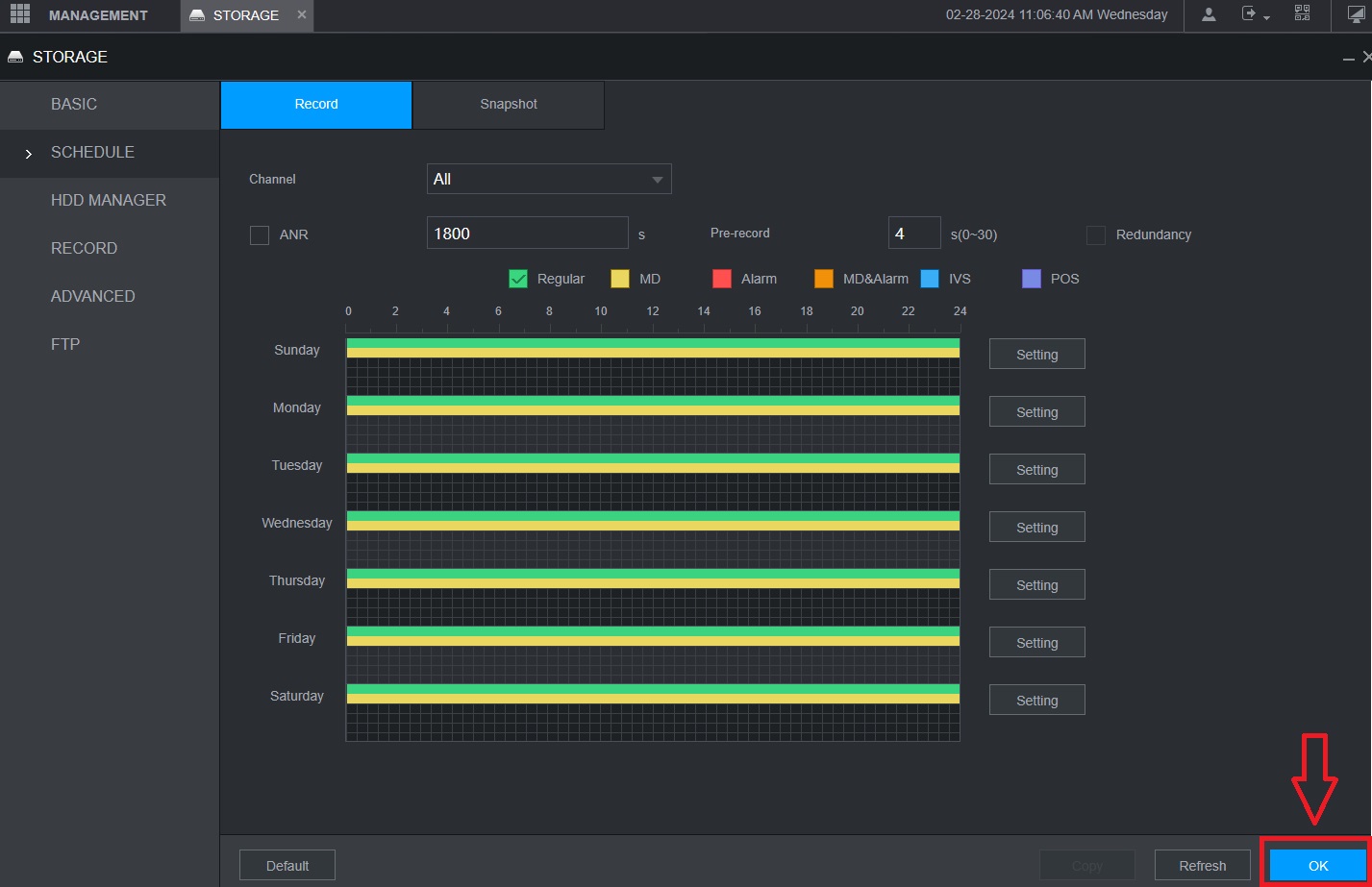Click Wednesday's green Regular schedule bar
1372x887 pixels.
653,516
